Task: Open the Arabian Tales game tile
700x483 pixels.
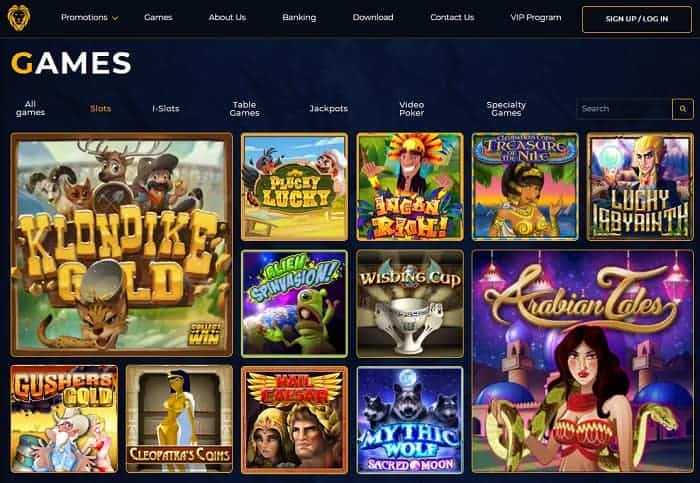Action: pyautogui.click(x=583, y=361)
